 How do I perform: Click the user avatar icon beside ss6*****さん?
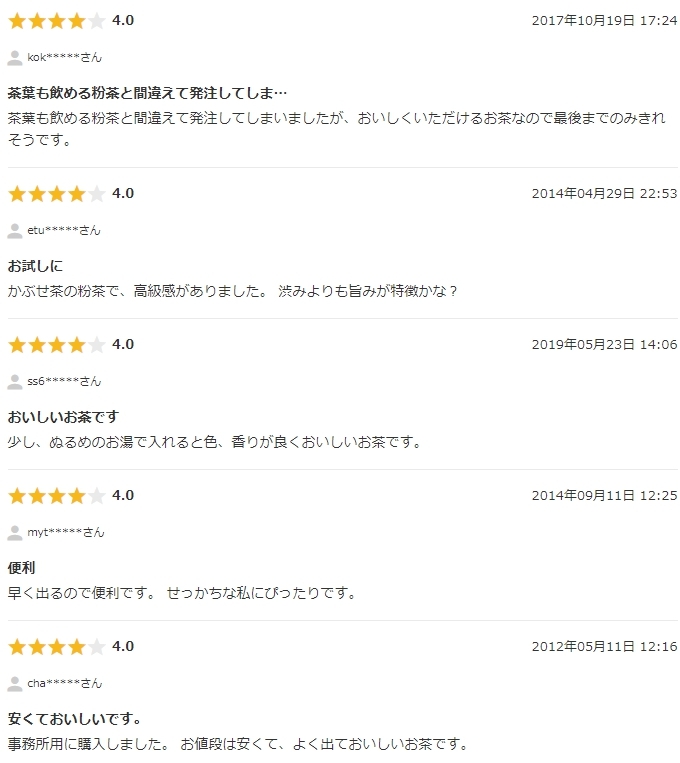pos(15,382)
